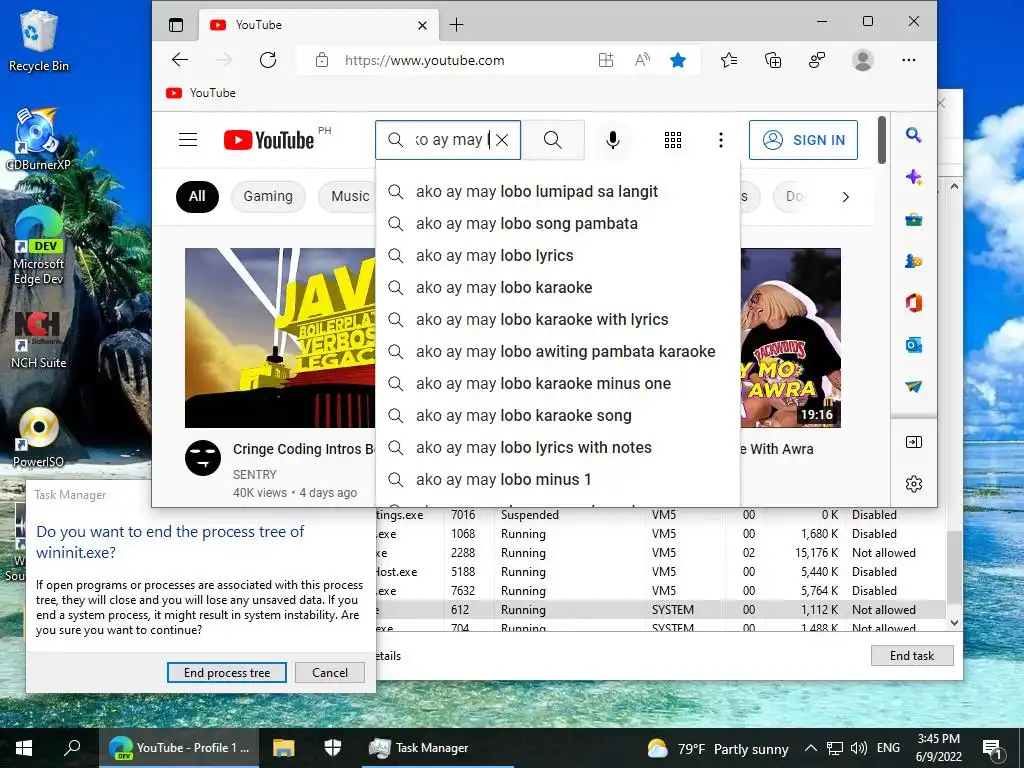Open Windows Start menu
This screenshot has width=1024, height=768.
pos(24,748)
